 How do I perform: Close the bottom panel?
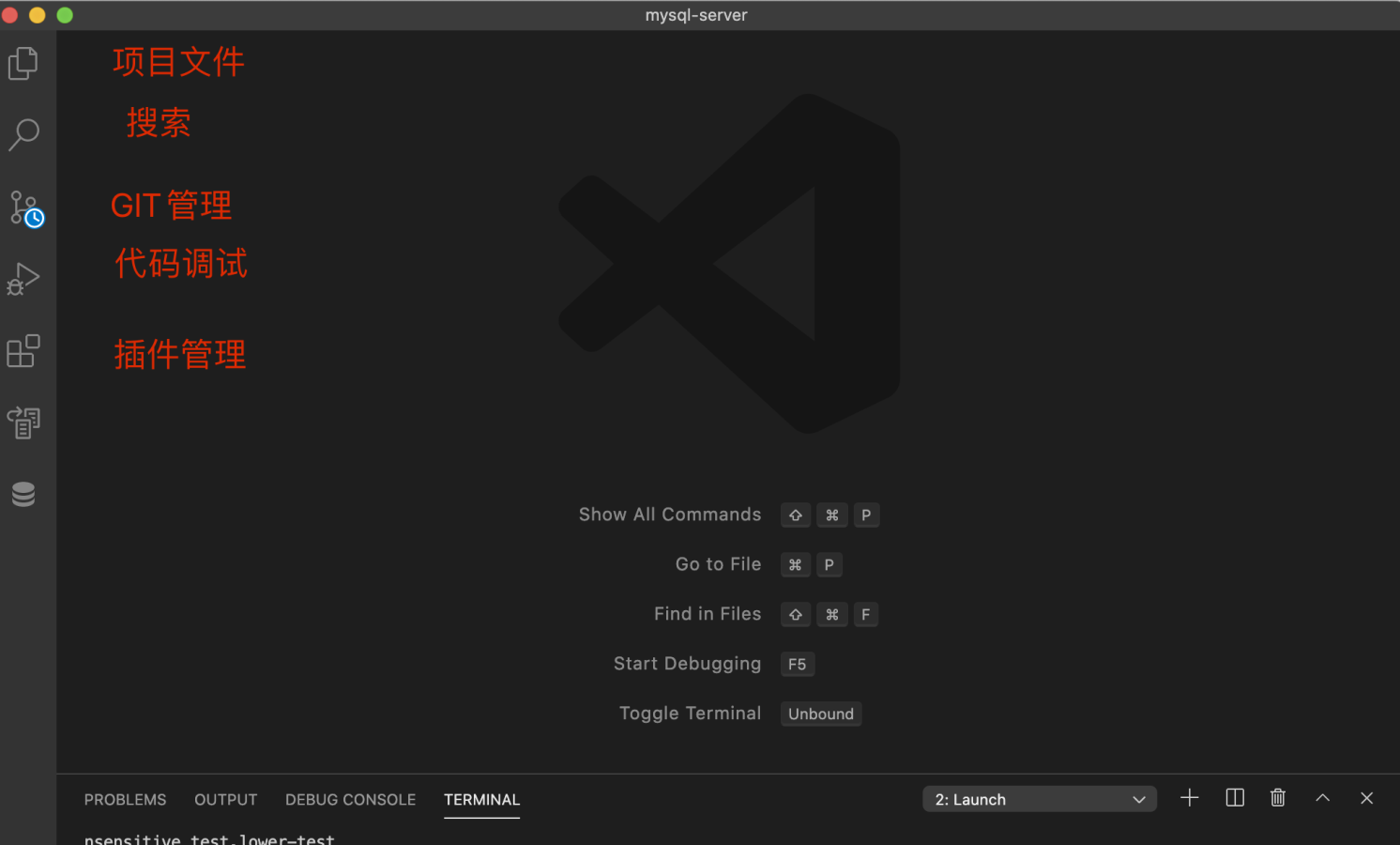coord(1367,798)
